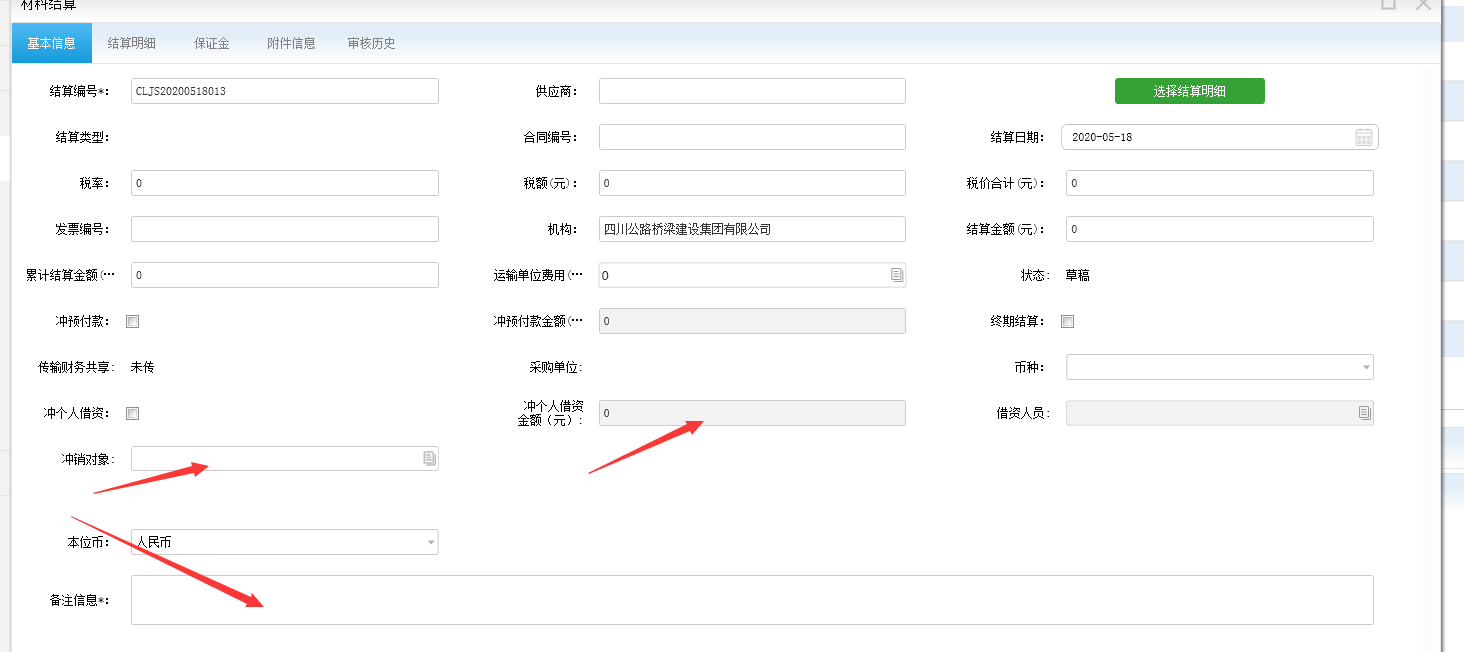This screenshot has width=1464, height=652.
Task: Click the lookup icon in 借资人员 field
Action: pos(1364,413)
